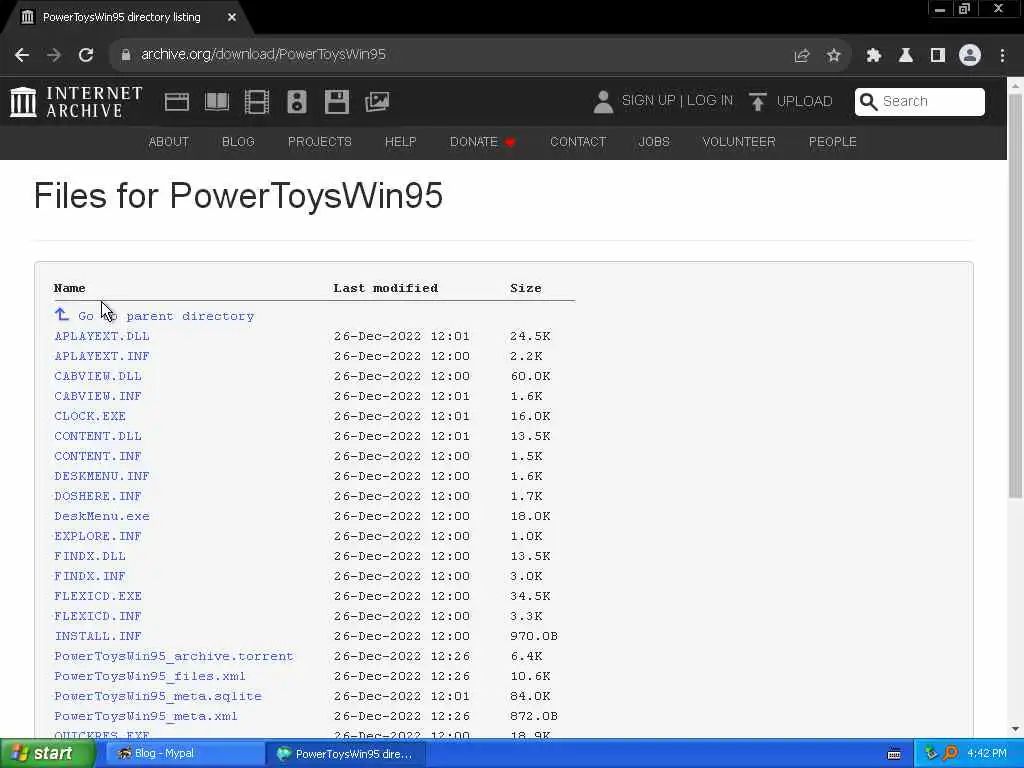Open the ABOUT menu item
Image resolution: width=1024 pixels, height=768 pixels.
click(168, 142)
